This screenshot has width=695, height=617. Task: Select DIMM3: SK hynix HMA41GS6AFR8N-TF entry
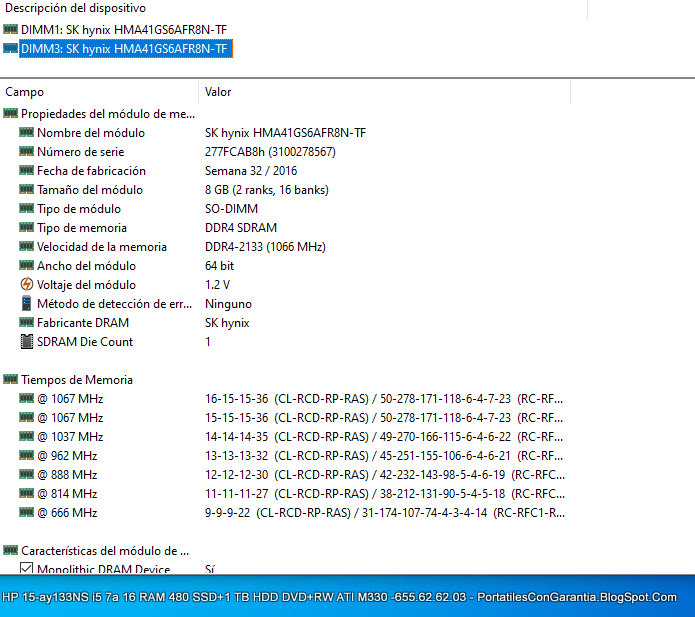pyautogui.click(x=124, y=48)
